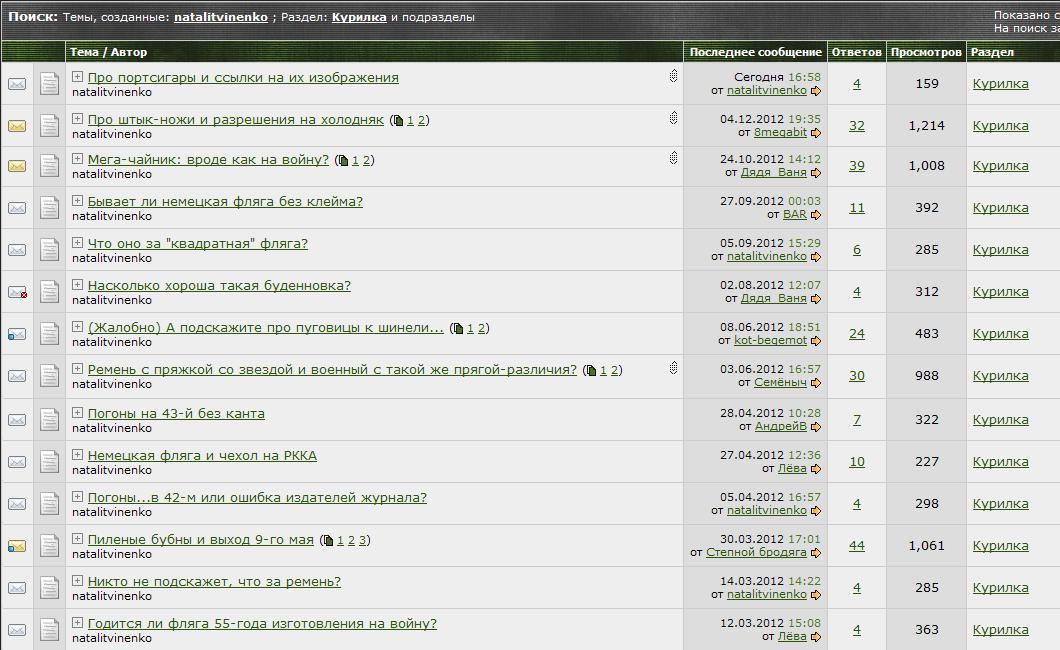Expand preview of 'Ремень с пряжкой' thread
Screen dimensions: 1060x650
[77, 369]
